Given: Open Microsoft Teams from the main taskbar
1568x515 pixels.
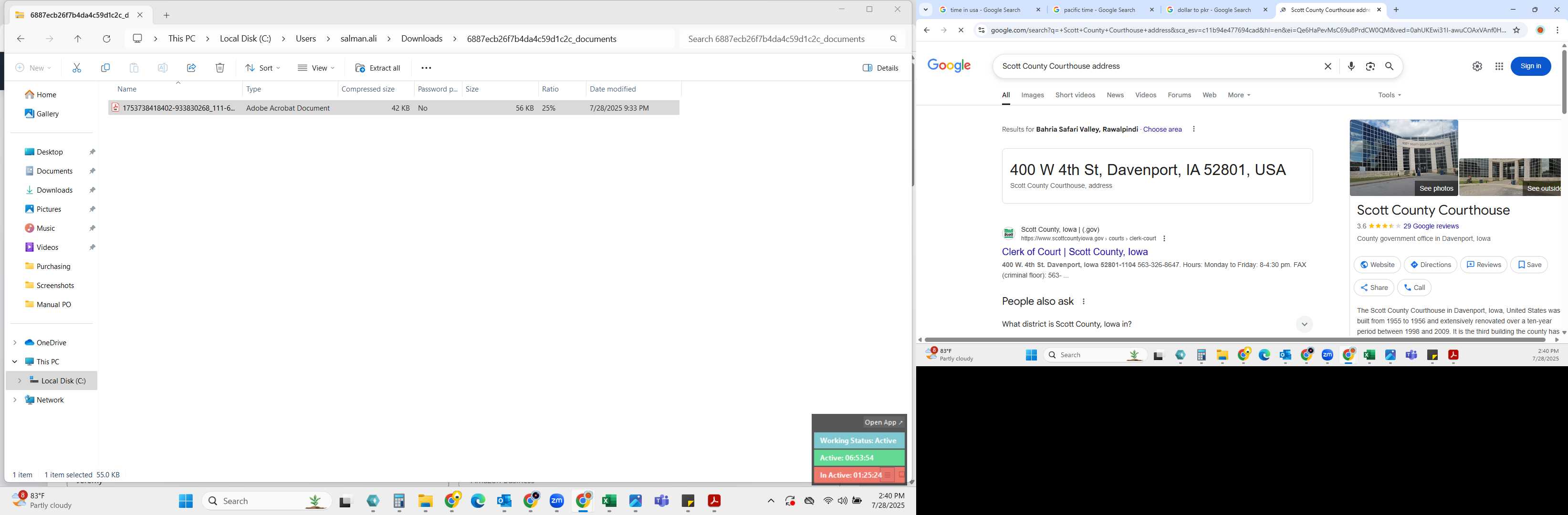Looking at the screenshot, I should (x=662, y=501).
